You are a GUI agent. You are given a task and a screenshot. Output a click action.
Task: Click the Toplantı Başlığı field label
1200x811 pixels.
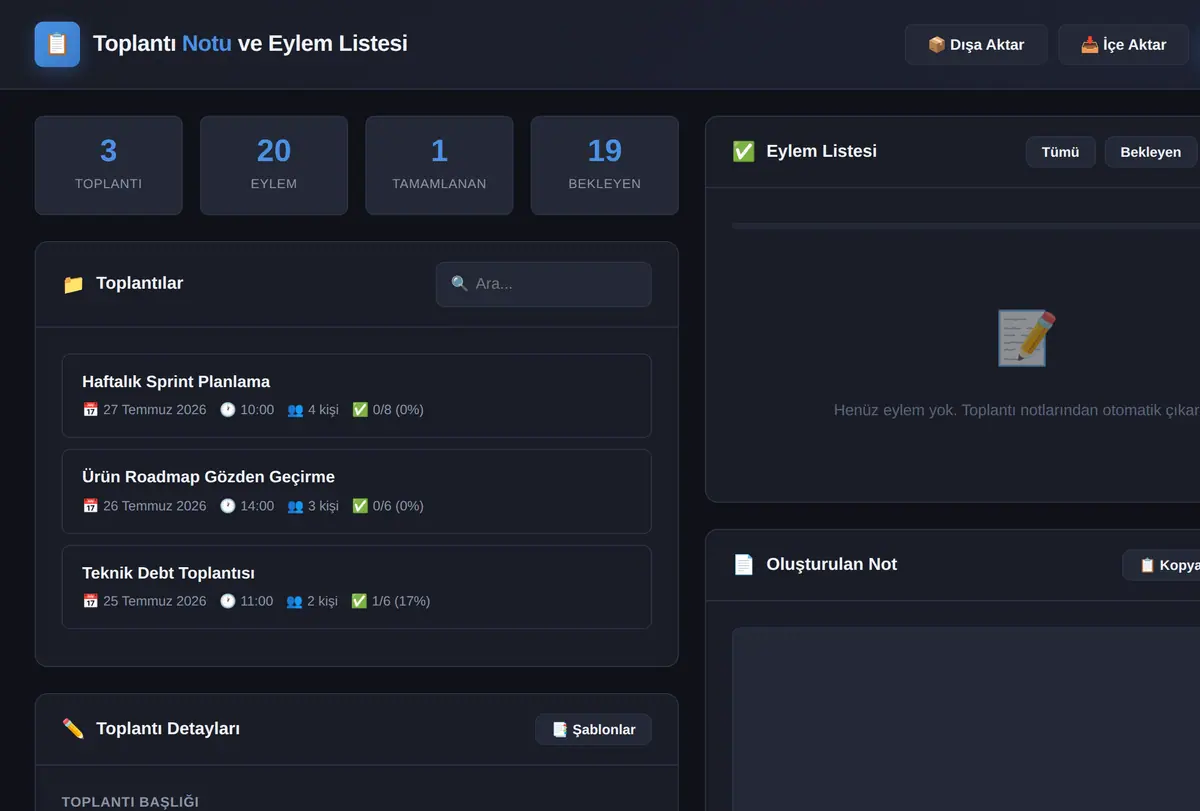130,802
